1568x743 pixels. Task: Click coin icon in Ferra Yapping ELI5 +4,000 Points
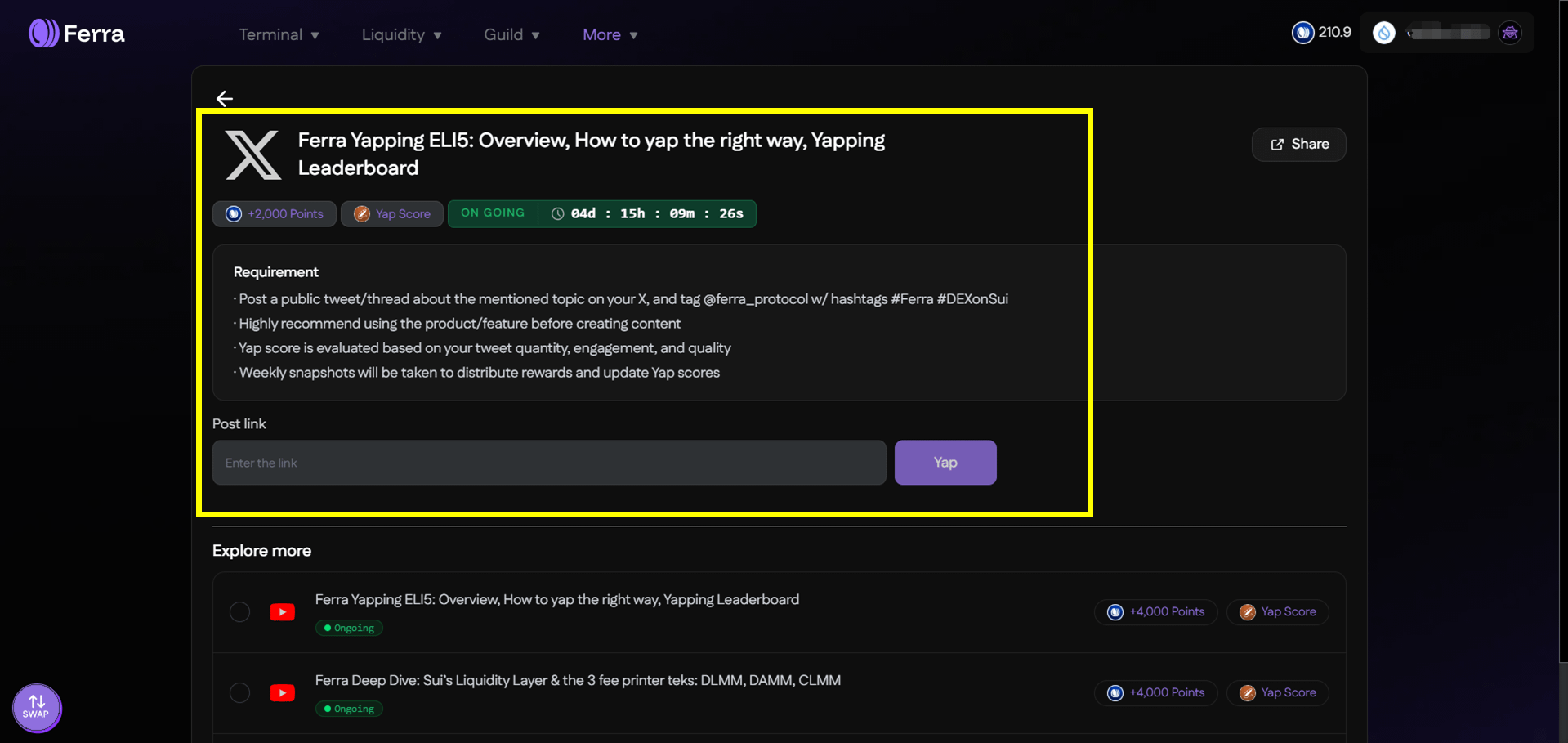coord(1115,612)
